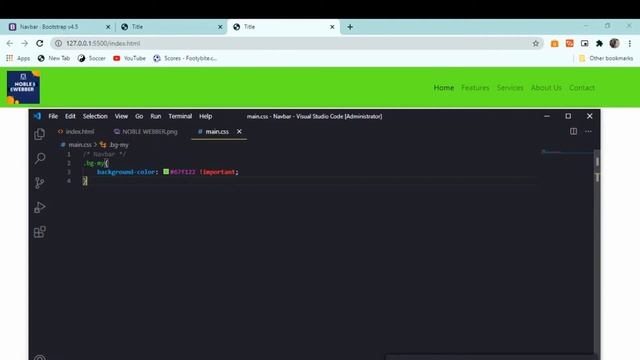Open a new browser tab
640x360 pixels.
(350, 27)
